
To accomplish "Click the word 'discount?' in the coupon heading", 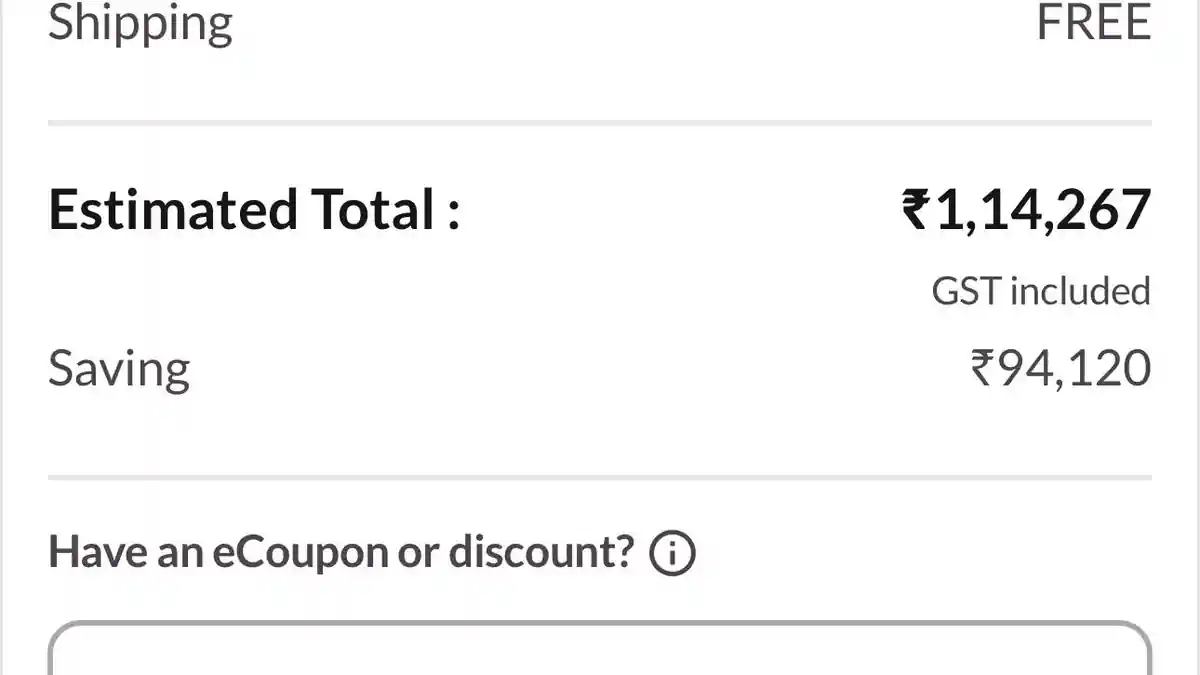I will point(541,551).
